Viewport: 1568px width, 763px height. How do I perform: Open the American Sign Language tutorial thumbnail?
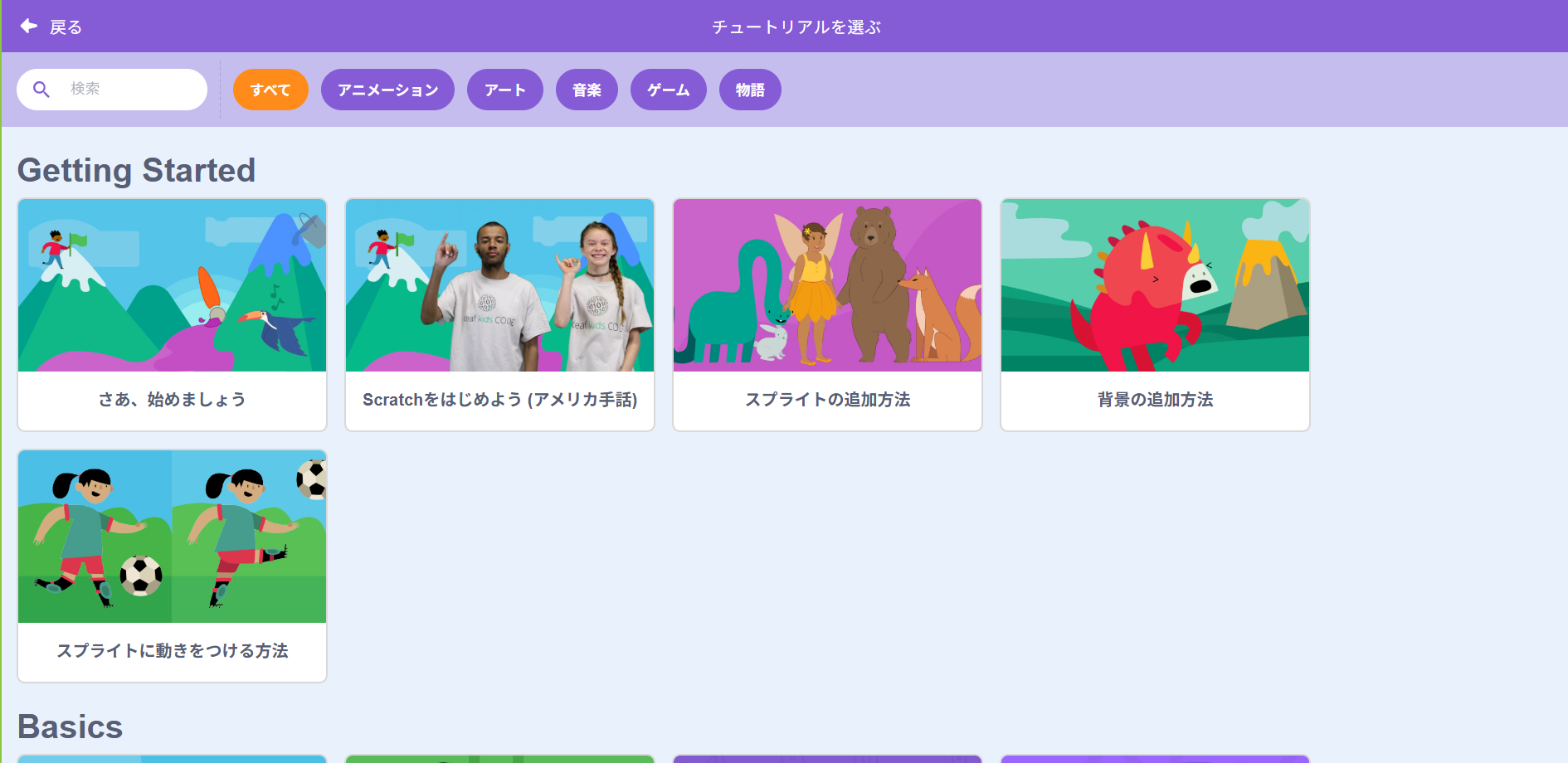[499, 285]
